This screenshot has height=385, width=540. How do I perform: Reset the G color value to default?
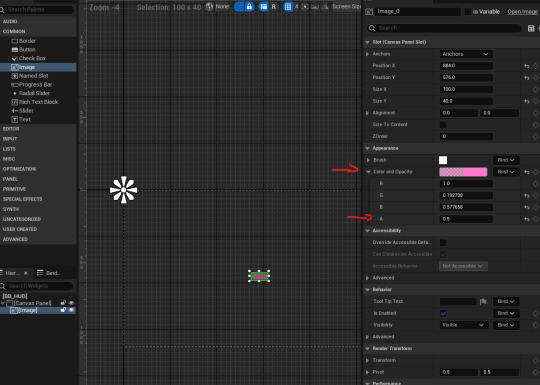[x=527, y=196]
